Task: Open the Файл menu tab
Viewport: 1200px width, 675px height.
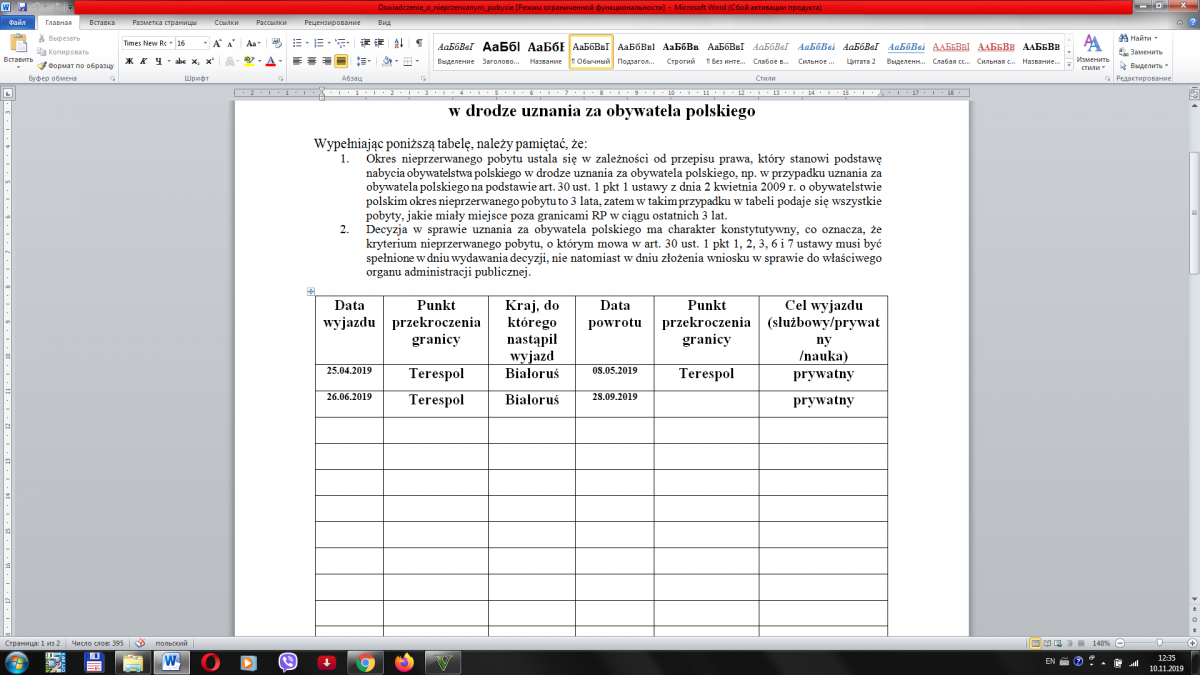Action: [17, 21]
